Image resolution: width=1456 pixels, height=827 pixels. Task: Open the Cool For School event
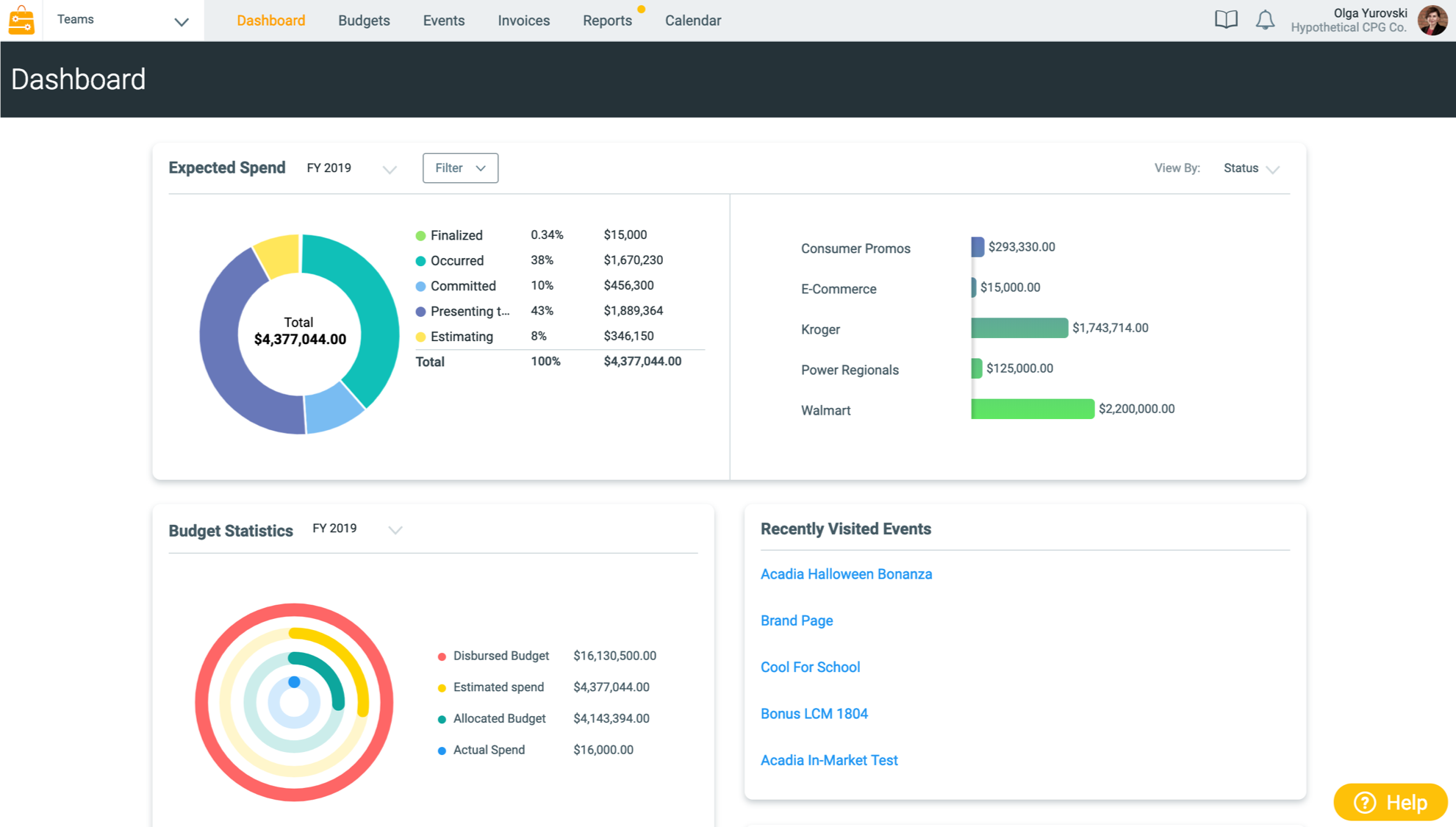click(x=810, y=667)
